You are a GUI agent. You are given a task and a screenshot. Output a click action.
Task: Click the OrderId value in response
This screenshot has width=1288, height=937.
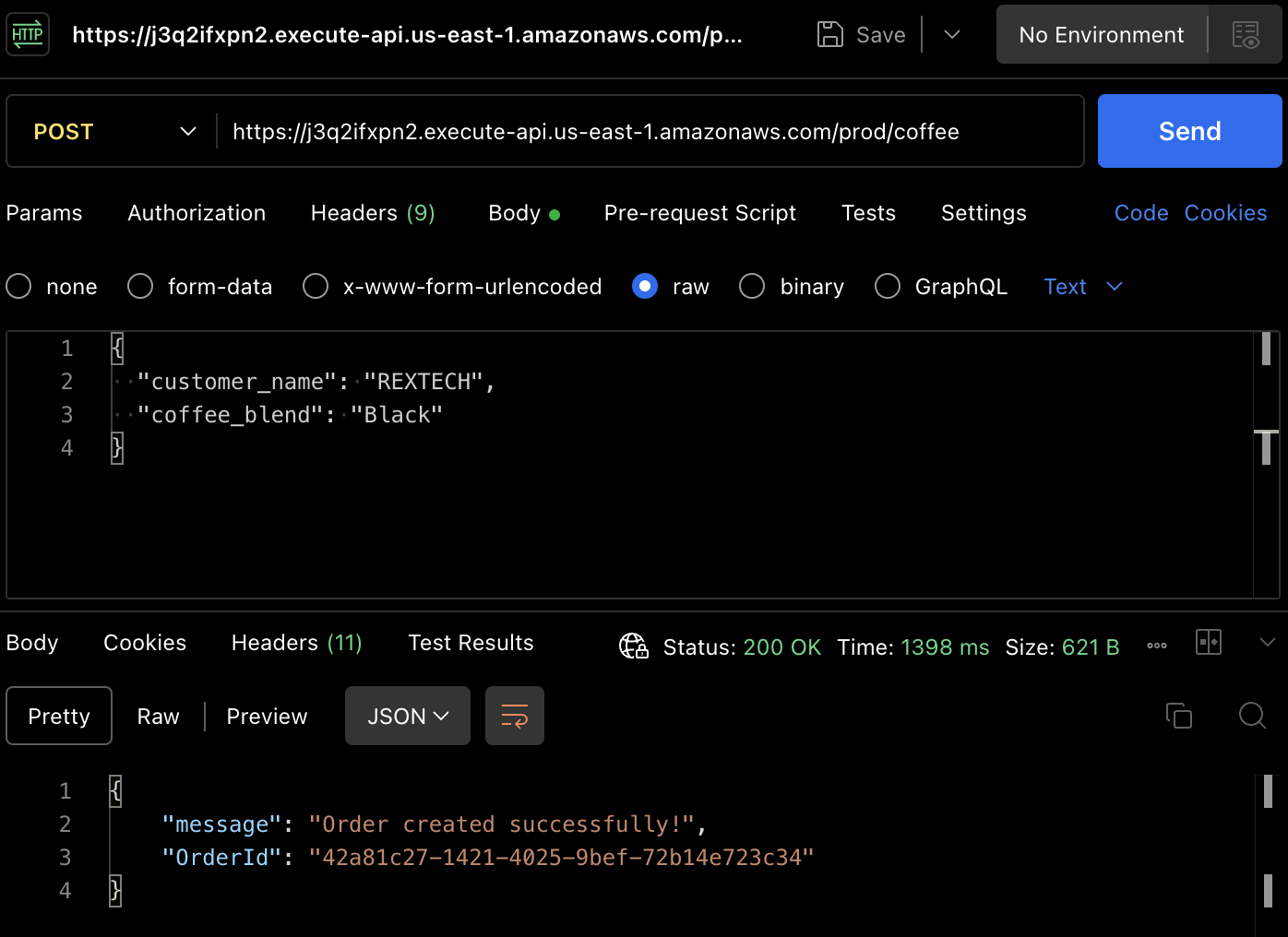click(x=561, y=858)
